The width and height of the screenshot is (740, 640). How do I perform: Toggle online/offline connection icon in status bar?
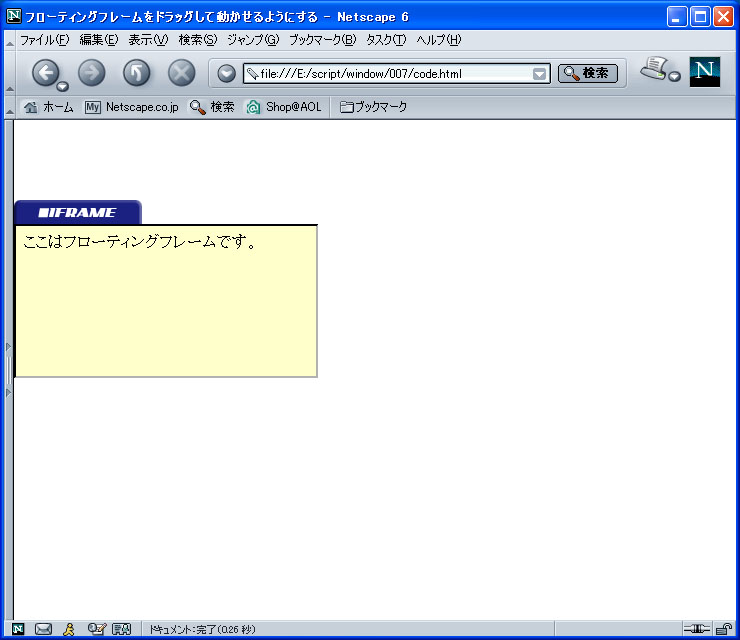pyautogui.click(x=696, y=629)
